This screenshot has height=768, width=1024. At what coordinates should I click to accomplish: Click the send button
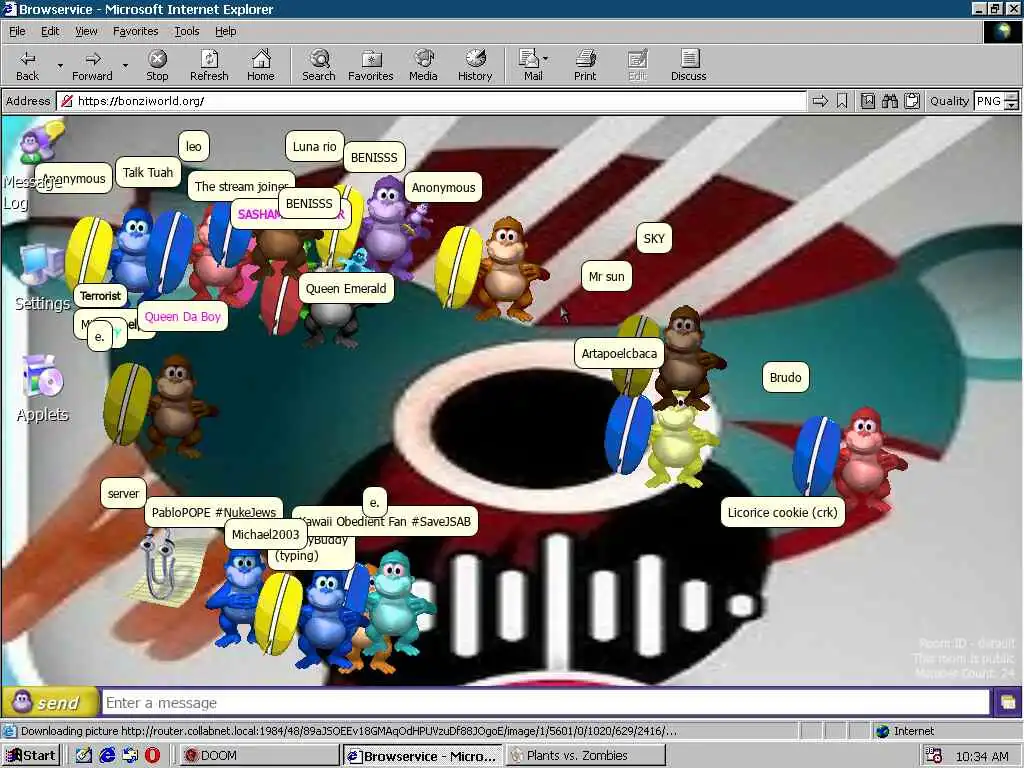click(x=50, y=703)
